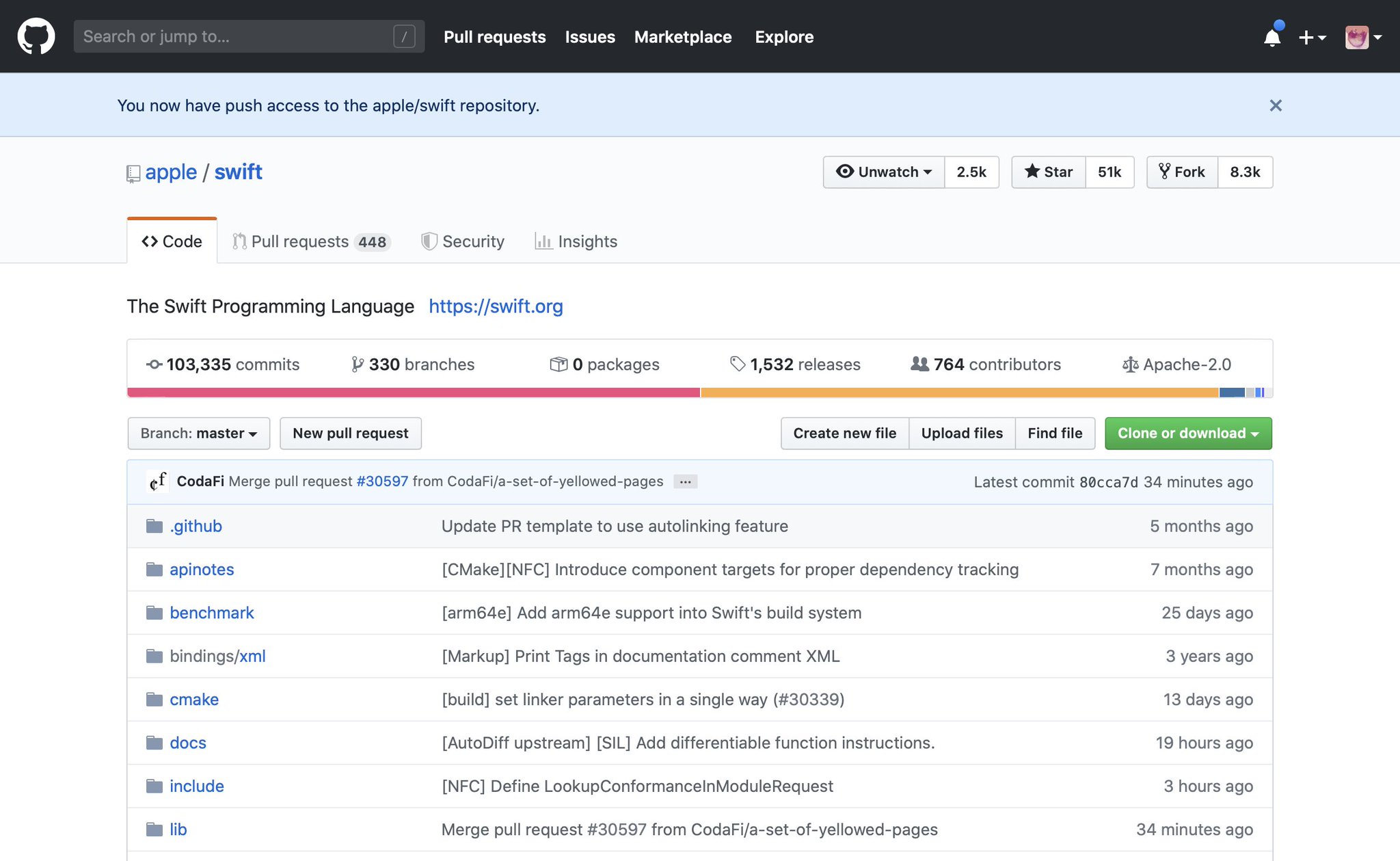Image resolution: width=1400 pixels, height=861 pixels.
Task: Open the notifications bell
Action: [1271, 37]
